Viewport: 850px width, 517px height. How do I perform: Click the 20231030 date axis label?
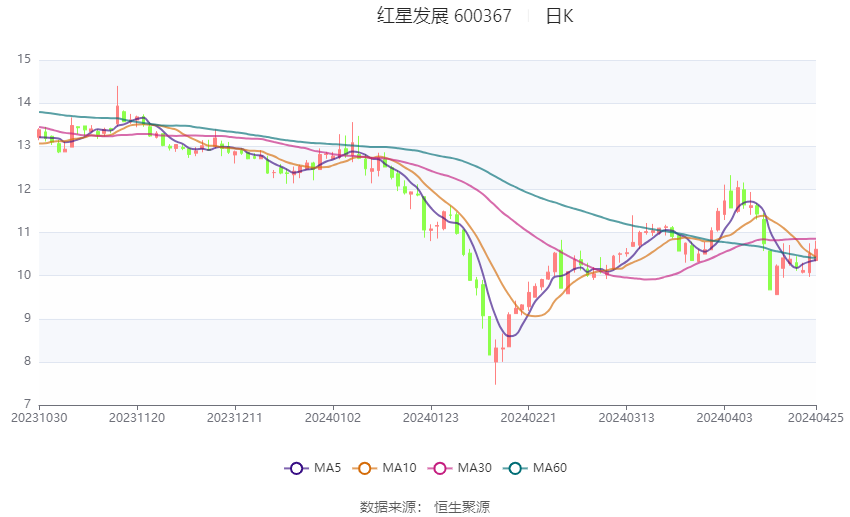coord(39,418)
